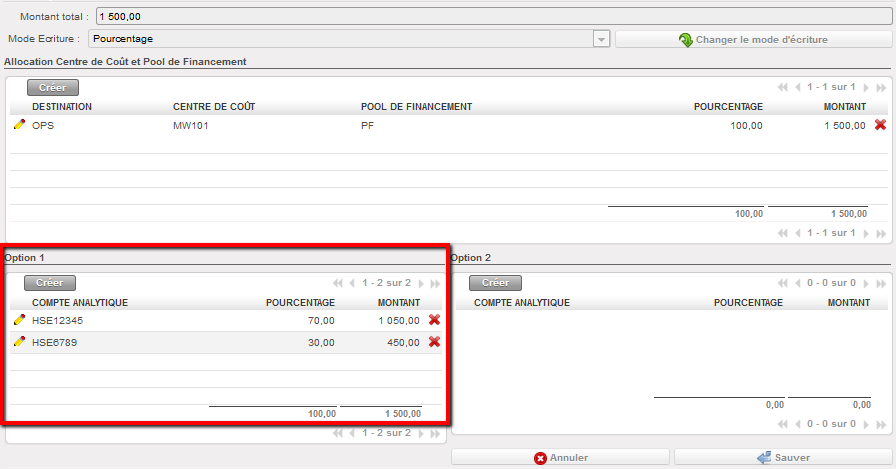This screenshot has height=469, width=896.
Task: Previous page arrow in Option 1 top pager
Action: (353, 283)
